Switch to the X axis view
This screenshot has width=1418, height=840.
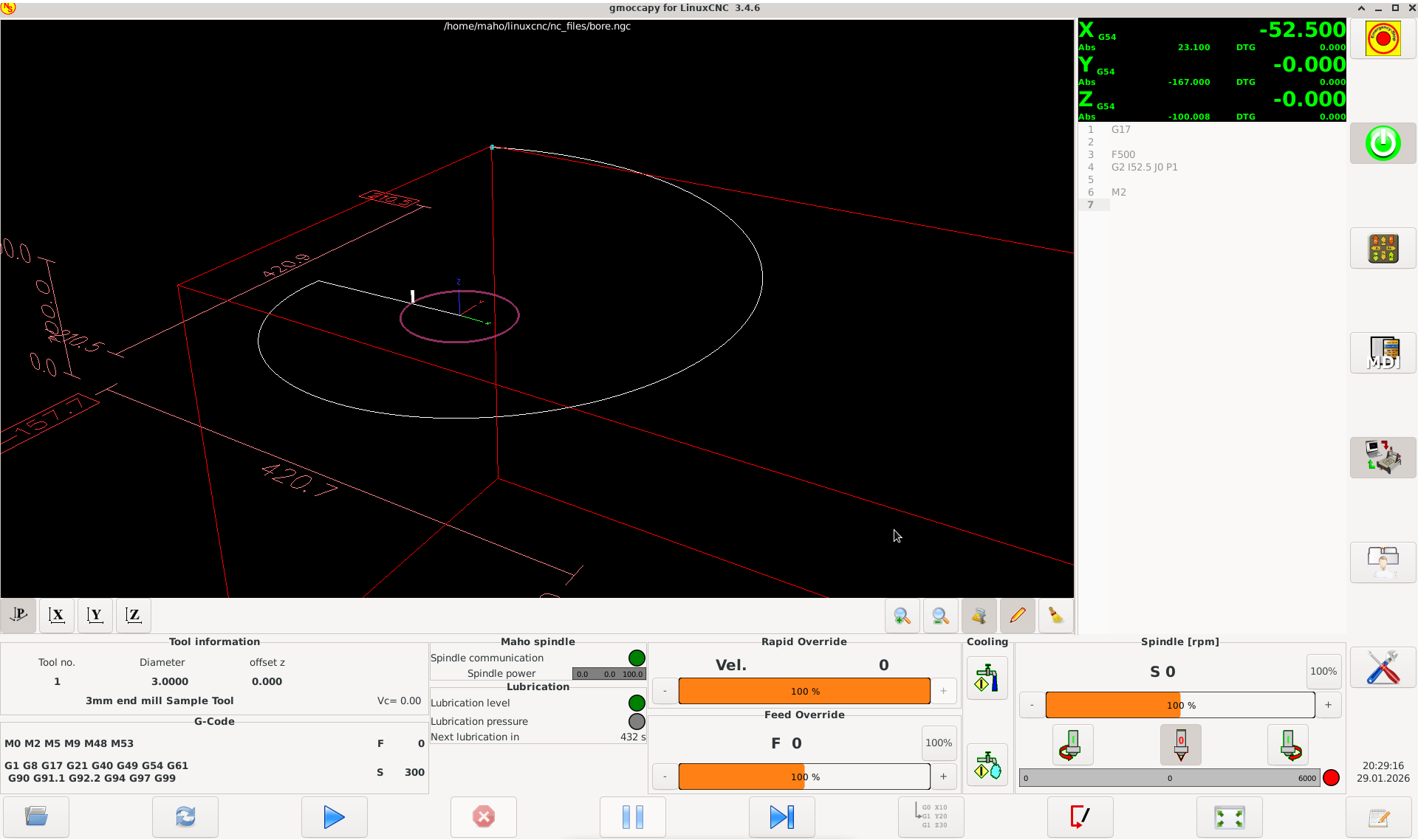(x=57, y=615)
